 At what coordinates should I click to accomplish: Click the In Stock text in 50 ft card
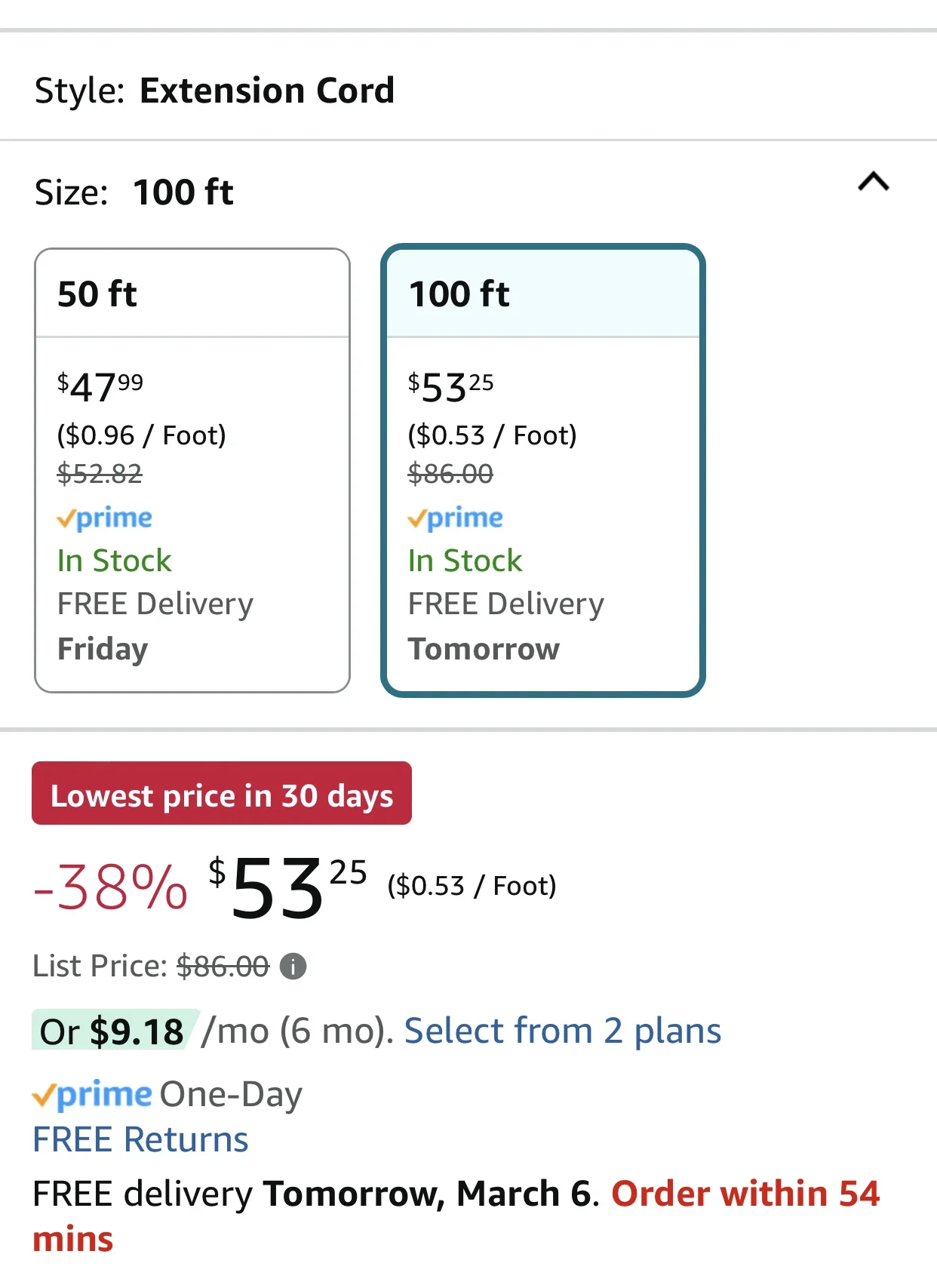coord(115,561)
